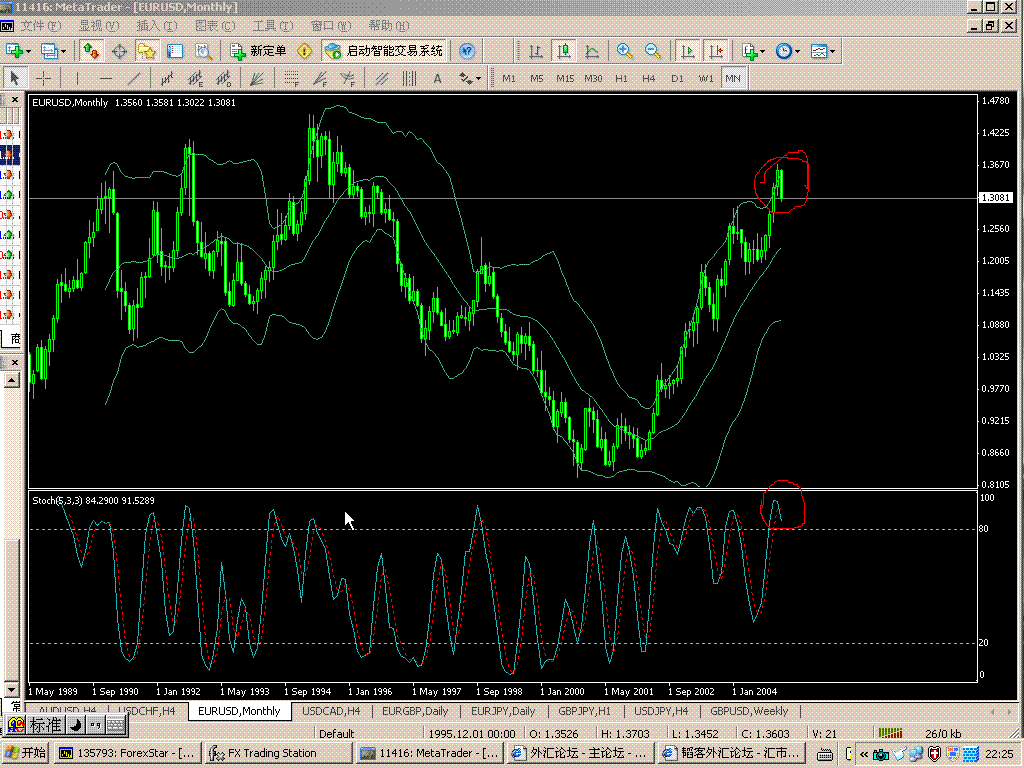Select the H4 timeframe button

tap(649, 78)
